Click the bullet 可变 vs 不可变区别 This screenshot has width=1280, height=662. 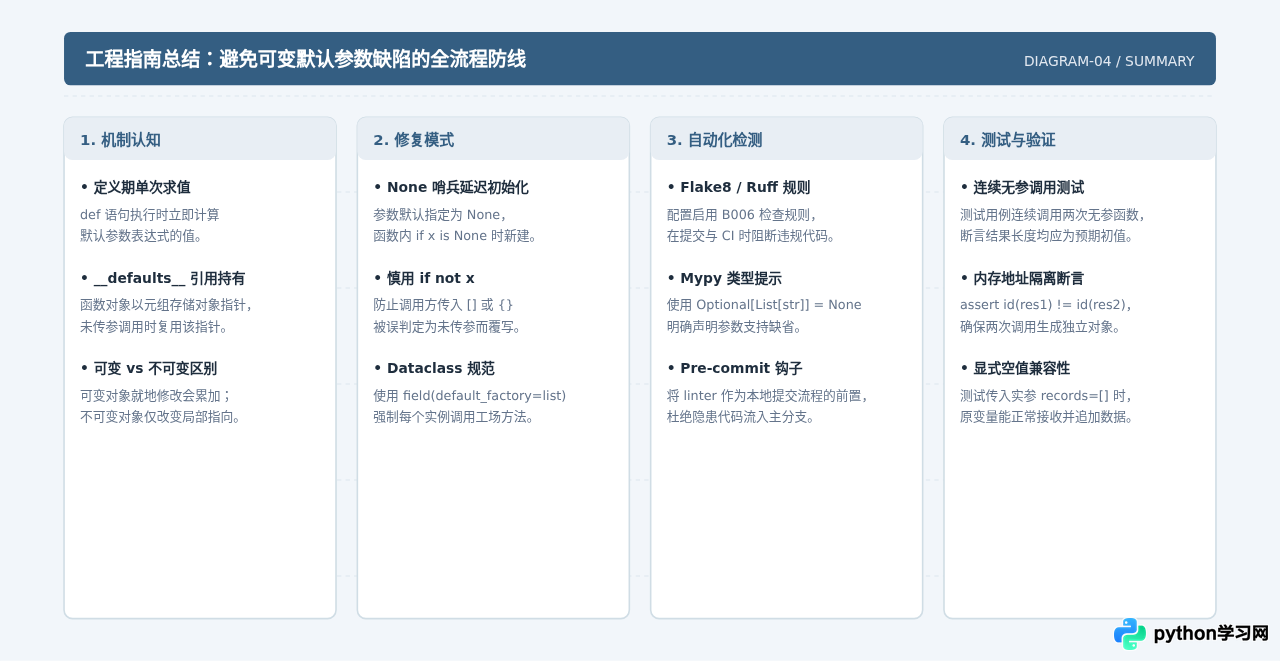148,368
